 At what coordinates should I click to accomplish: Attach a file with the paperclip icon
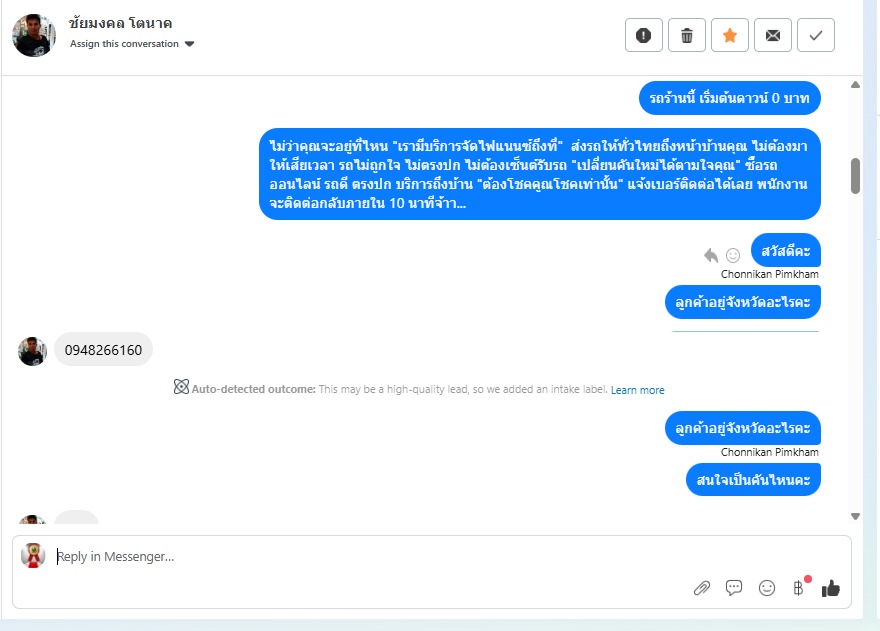click(701, 588)
